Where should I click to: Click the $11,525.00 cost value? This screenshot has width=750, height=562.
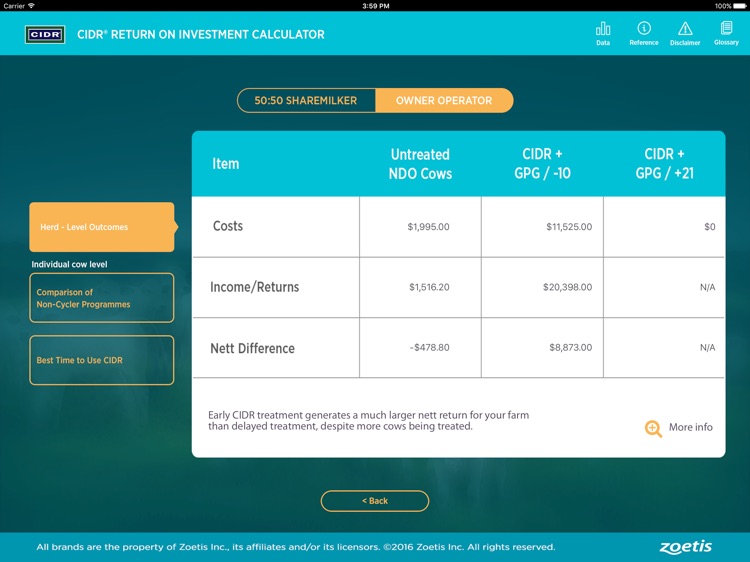(x=569, y=227)
